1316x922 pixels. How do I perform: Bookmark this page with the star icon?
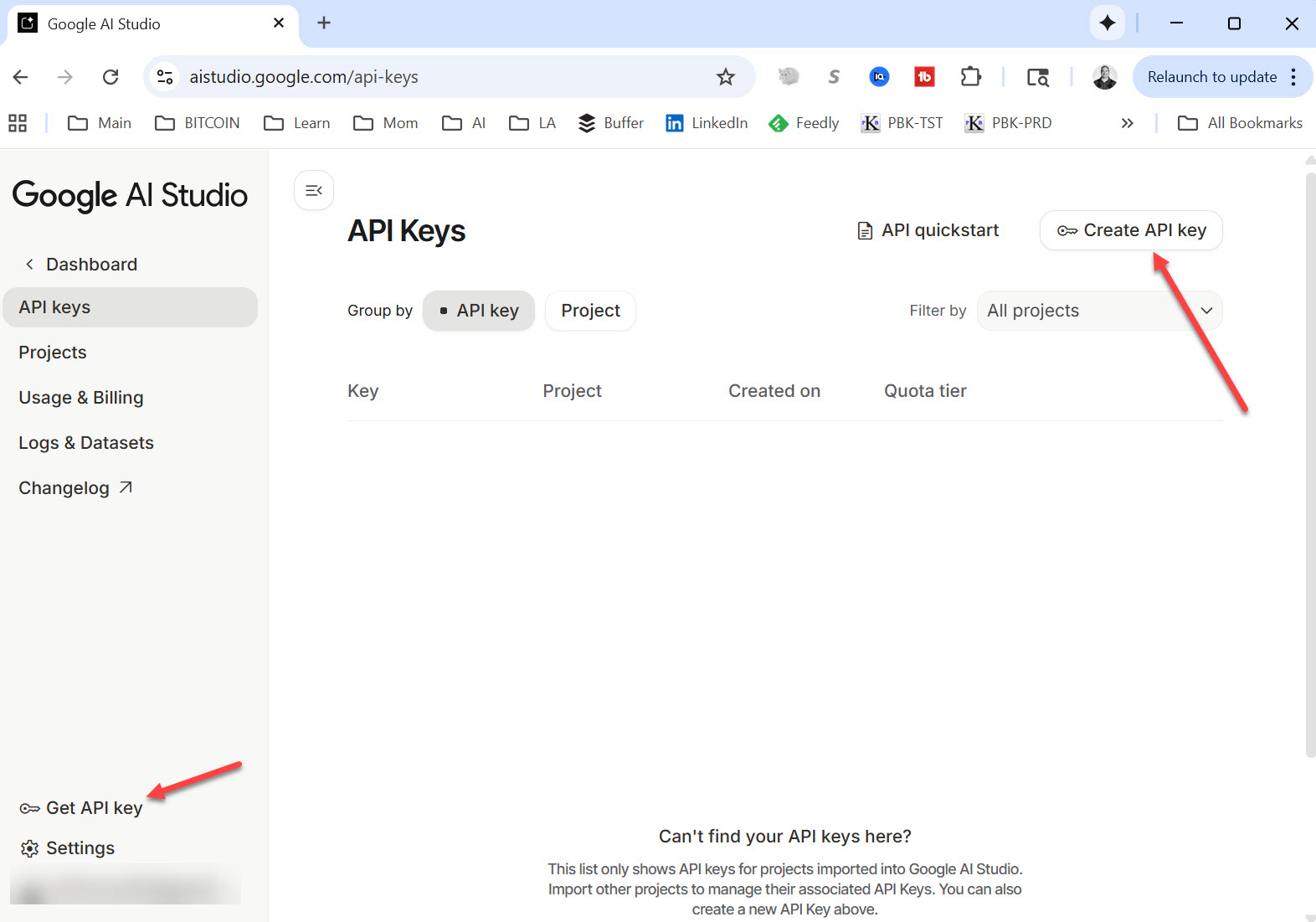pyautogui.click(x=725, y=77)
